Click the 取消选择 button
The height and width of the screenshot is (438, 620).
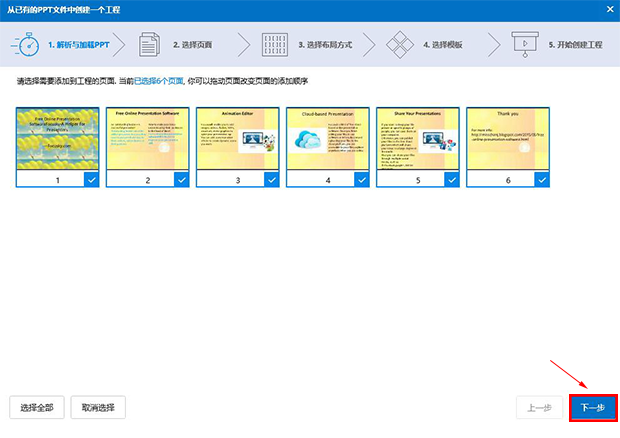point(98,407)
